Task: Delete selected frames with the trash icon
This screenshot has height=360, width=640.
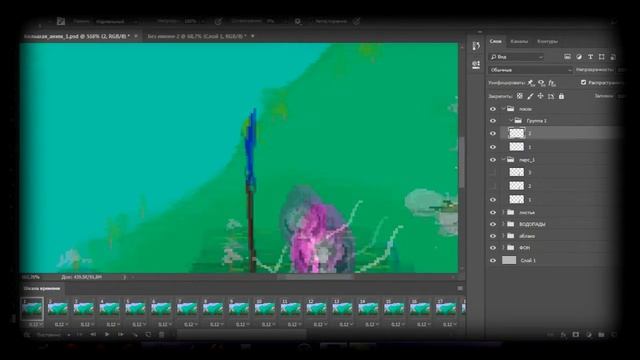Action: pyautogui.click(x=162, y=334)
